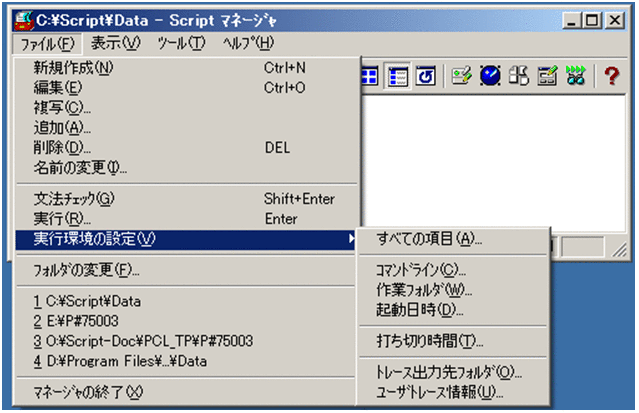Click the refresh view toolbar icon

(425, 76)
